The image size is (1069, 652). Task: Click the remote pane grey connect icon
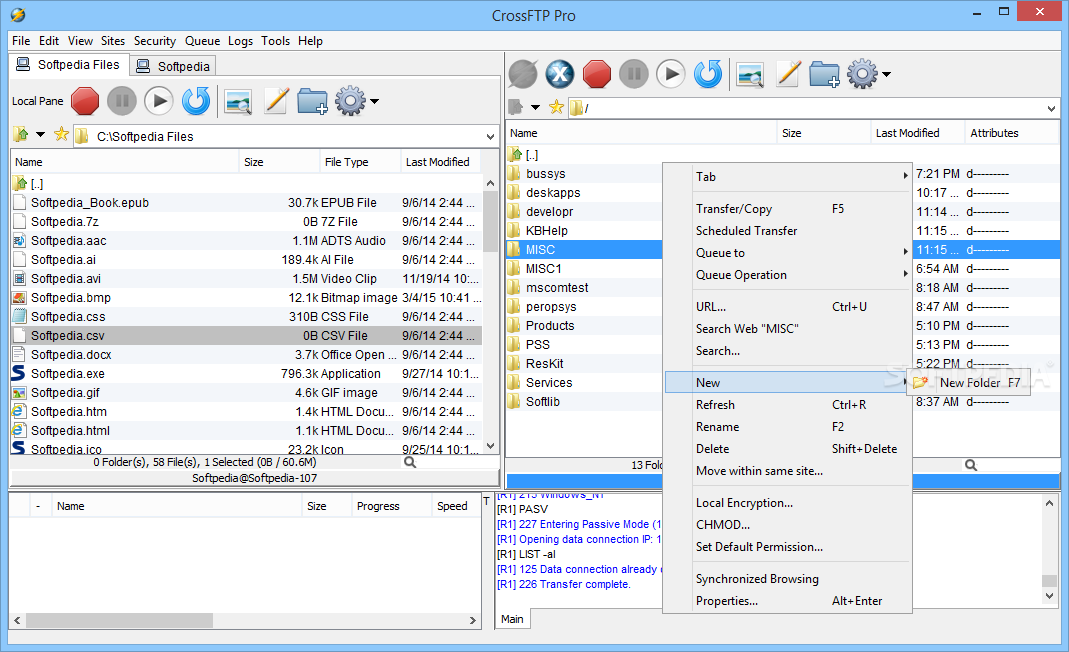tap(523, 74)
